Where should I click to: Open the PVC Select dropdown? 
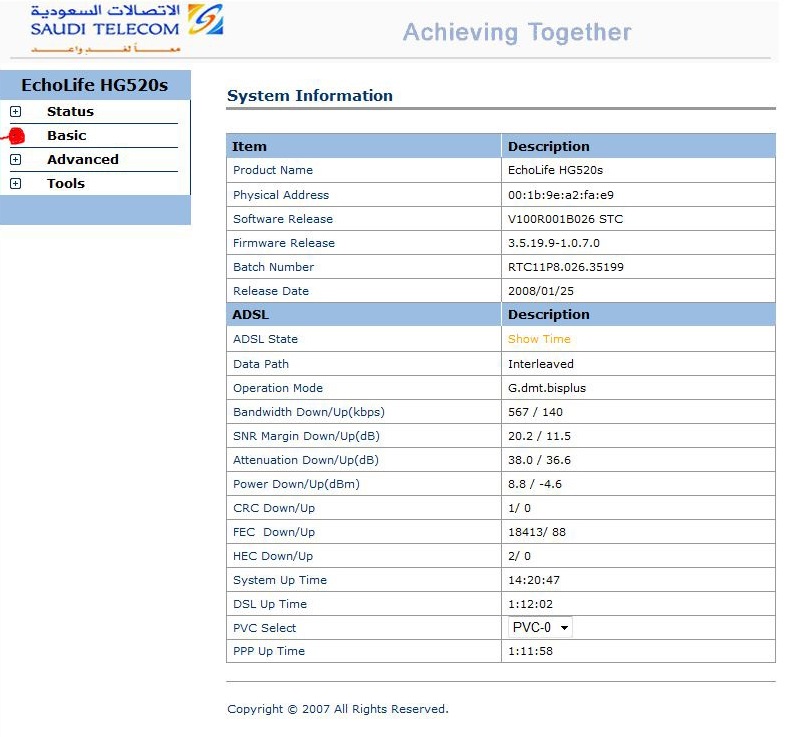tap(540, 628)
